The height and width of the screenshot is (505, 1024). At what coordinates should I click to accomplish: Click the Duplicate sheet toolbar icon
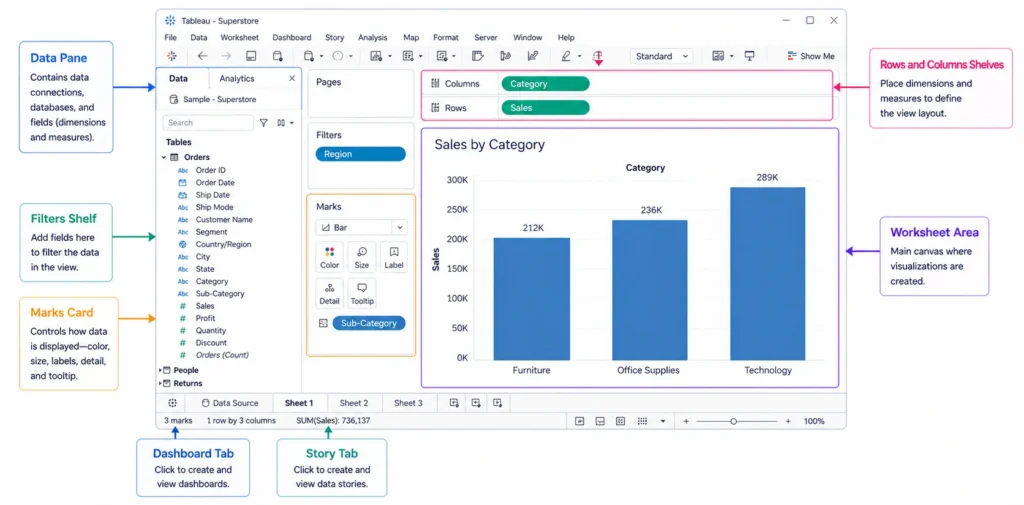pos(408,56)
